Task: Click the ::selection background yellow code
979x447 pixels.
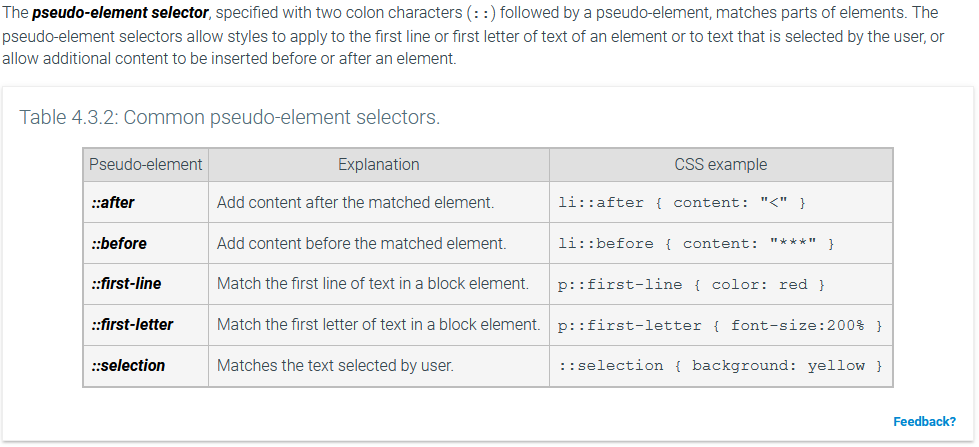Action: pyautogui.click(x=721, y=366)
